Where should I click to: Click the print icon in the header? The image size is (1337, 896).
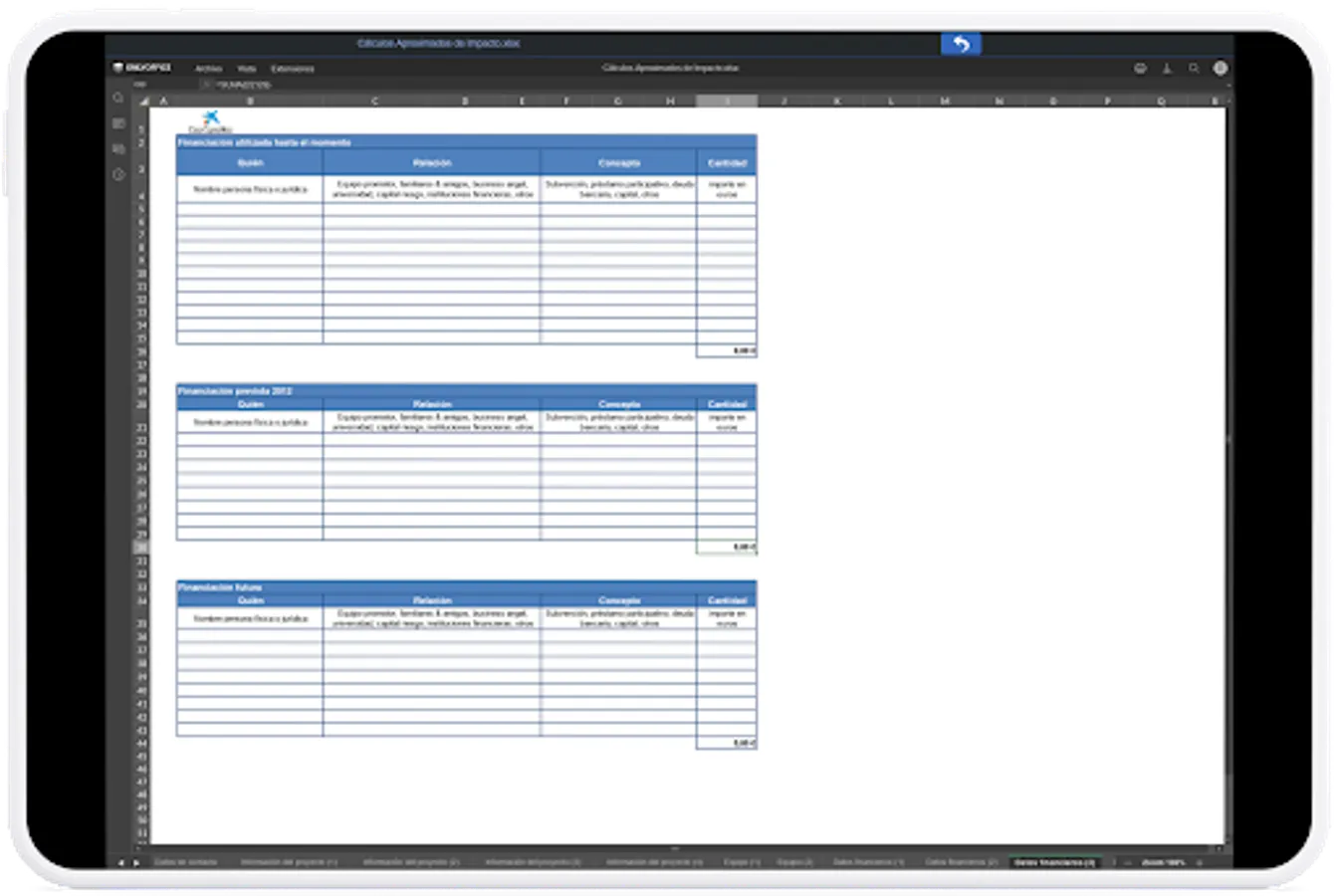tap(1140, 69)
